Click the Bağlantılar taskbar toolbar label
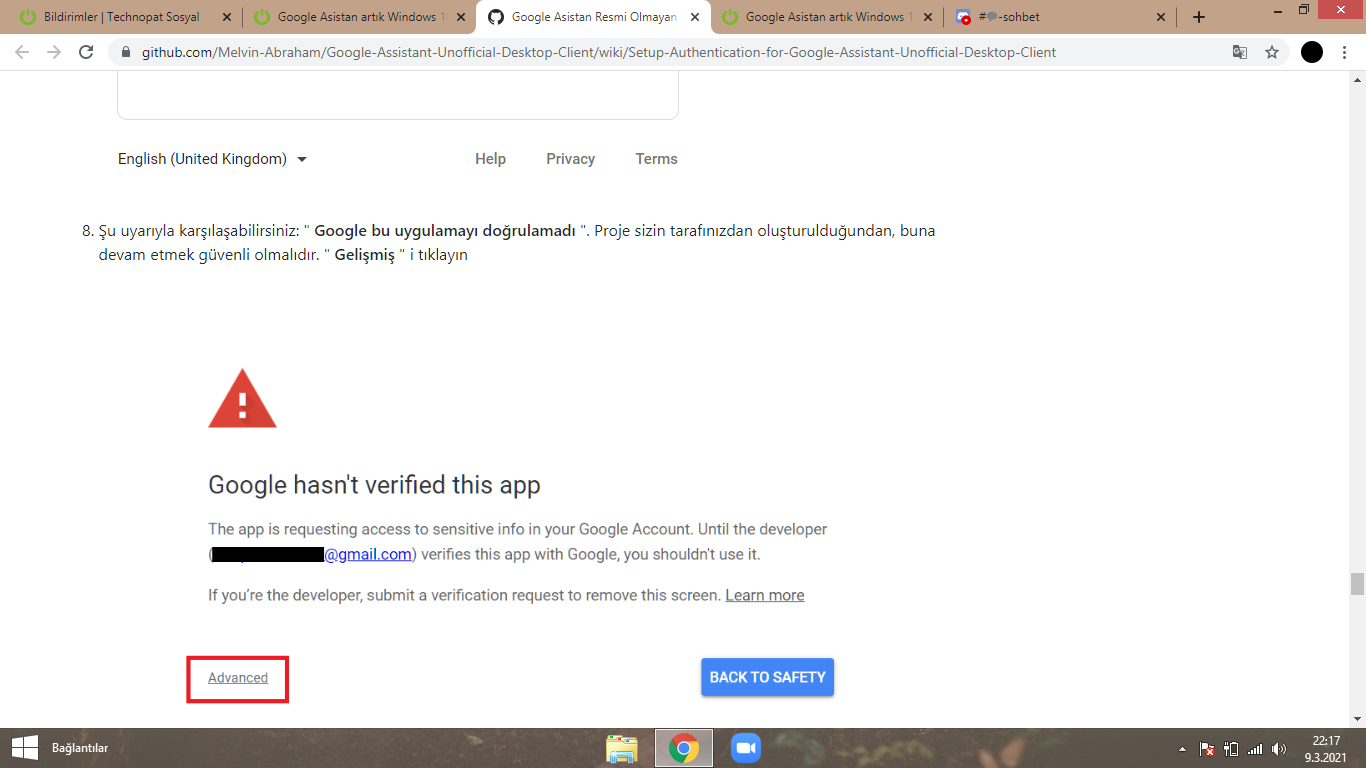This screenshot has height=768, width=1366. click(80, 748)
